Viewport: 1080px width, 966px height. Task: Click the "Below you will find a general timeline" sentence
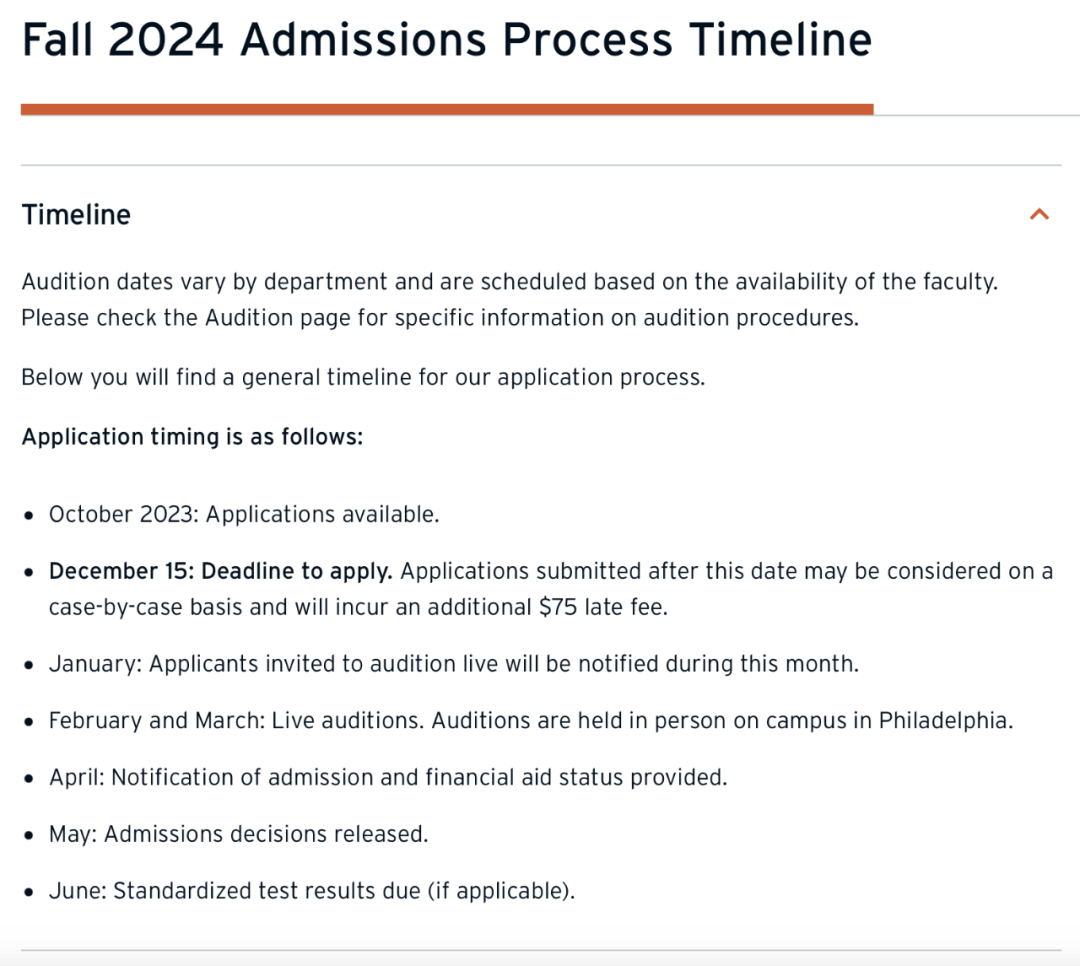(363, 379)
